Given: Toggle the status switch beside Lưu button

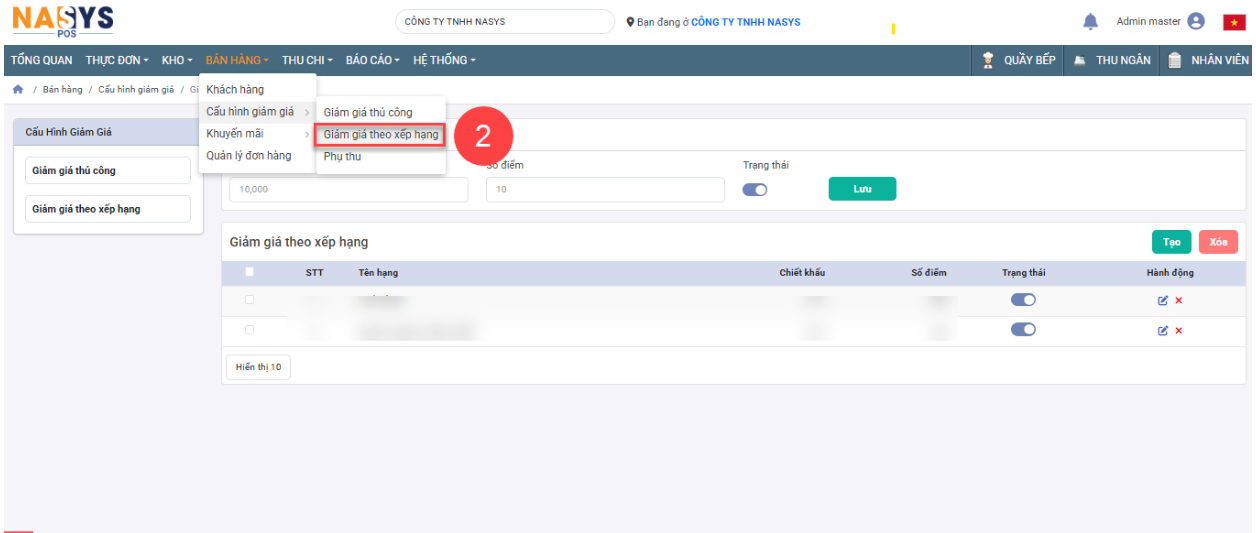Looking at the screenshot, I should 755,190.
